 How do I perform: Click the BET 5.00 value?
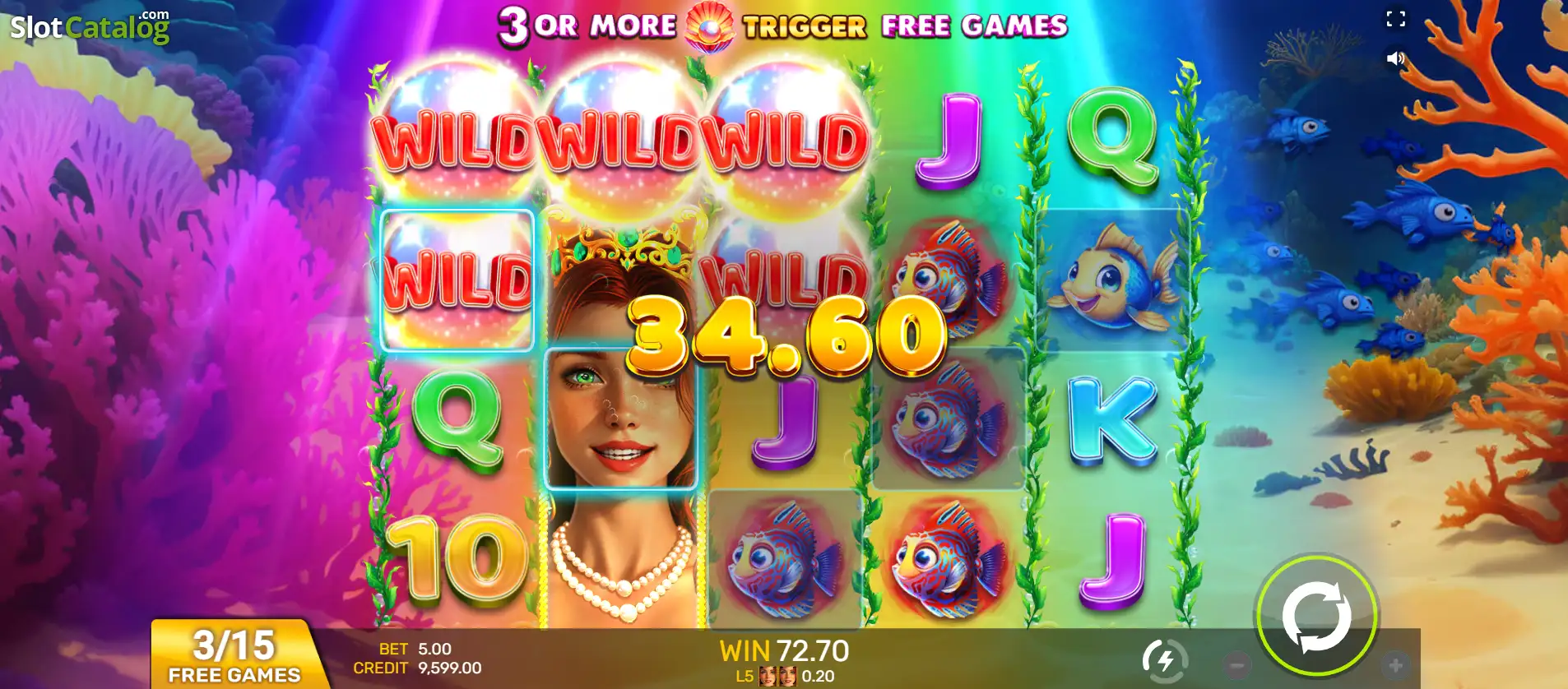(415, 649)
